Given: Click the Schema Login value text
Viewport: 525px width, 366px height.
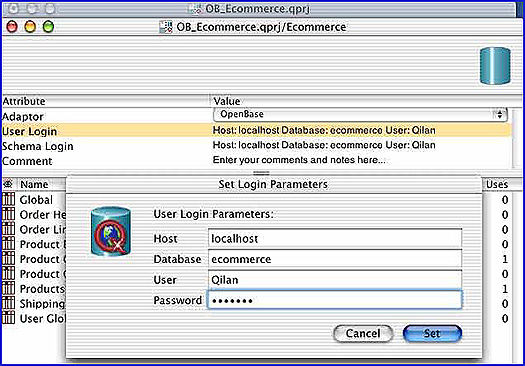Looking at the screenshot, I should [x=324, y=145].
